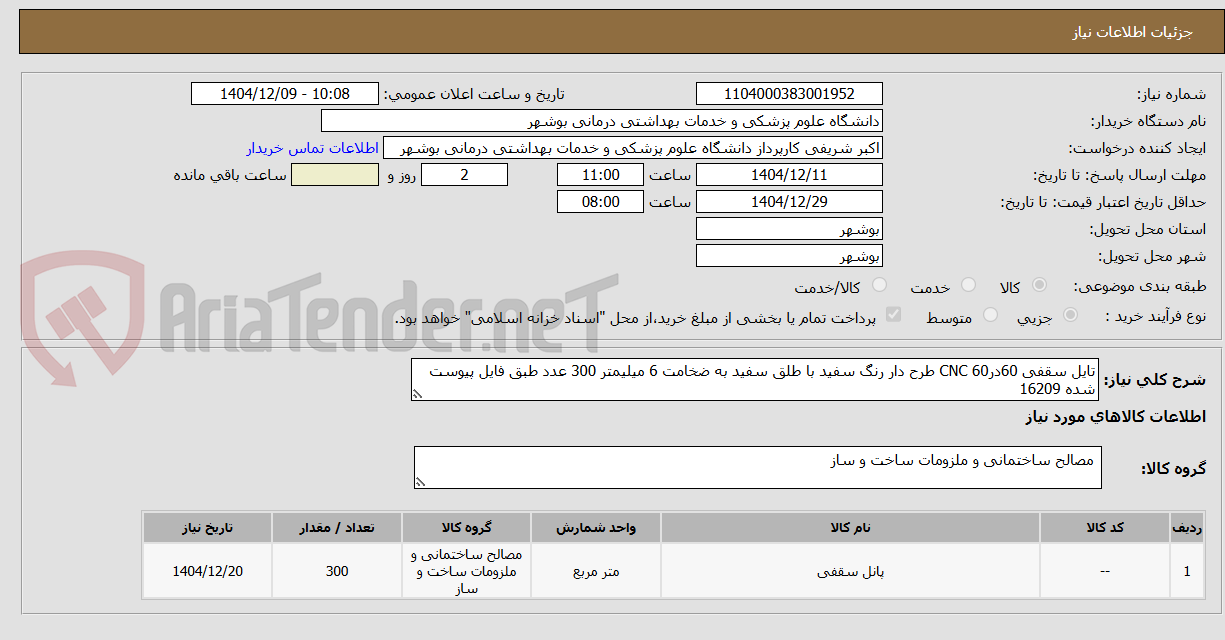The height and width of the screenshot is (640, 1225).
Task: Click the متر مربع unit cell
Action: [596, 571]
